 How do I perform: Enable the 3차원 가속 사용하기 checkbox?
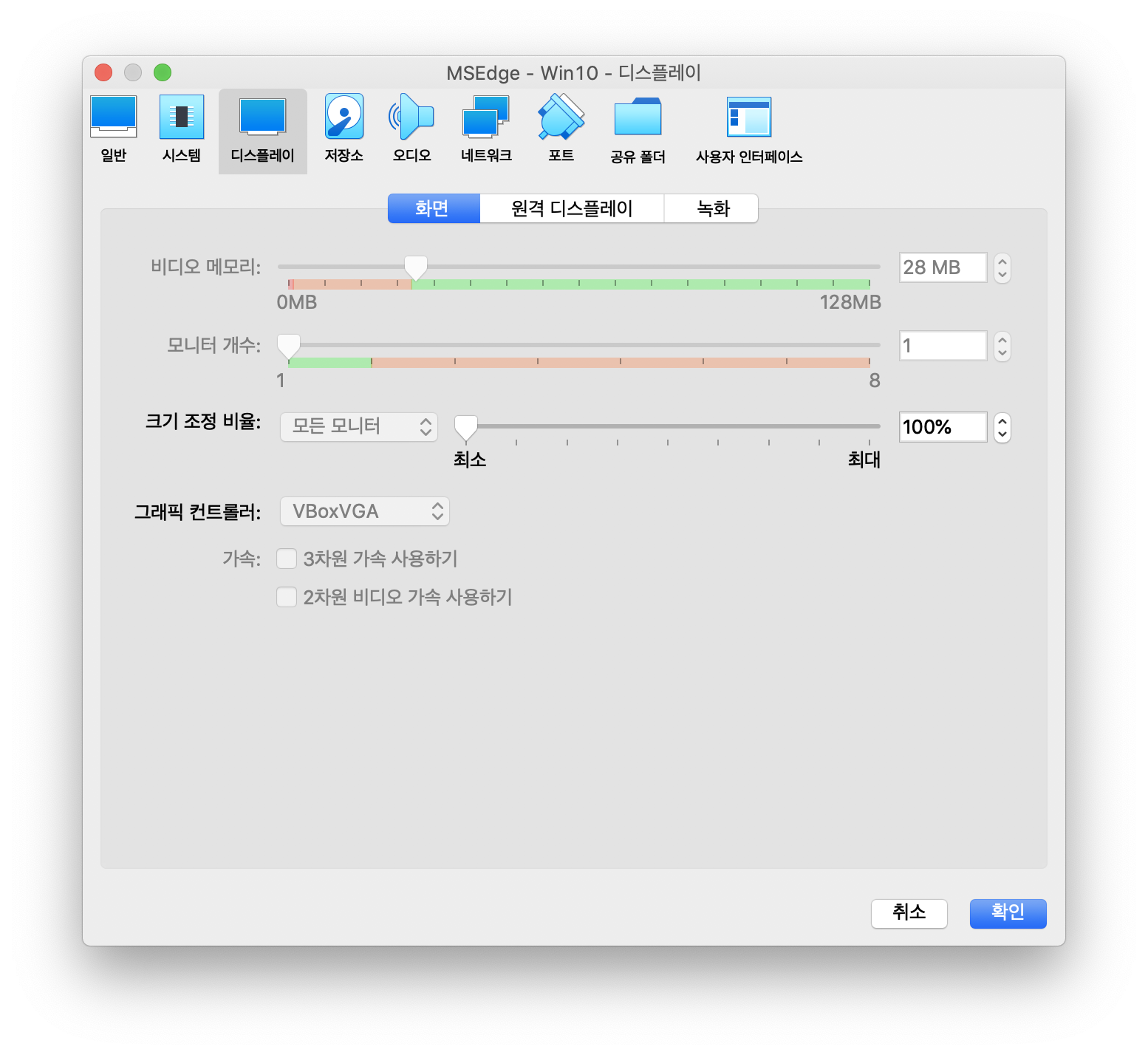point(287,559)
